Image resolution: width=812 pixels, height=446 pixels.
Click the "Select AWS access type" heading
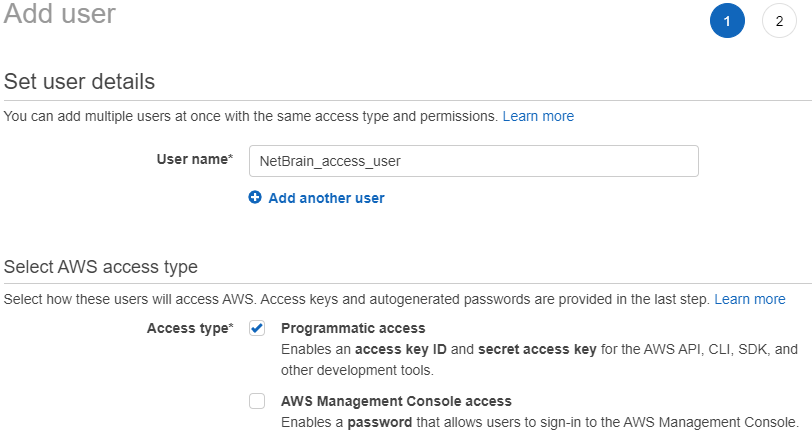click(x=101, y=266)
